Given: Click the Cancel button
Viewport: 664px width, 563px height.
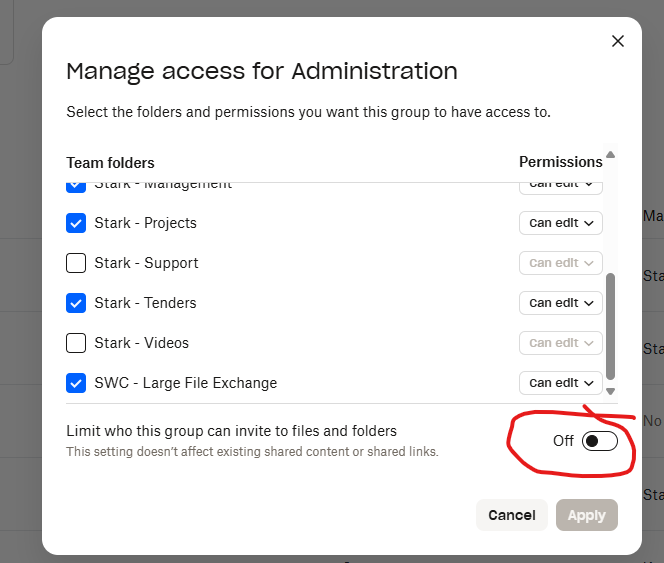Looking at the screenshot, I should pos(511,515).
